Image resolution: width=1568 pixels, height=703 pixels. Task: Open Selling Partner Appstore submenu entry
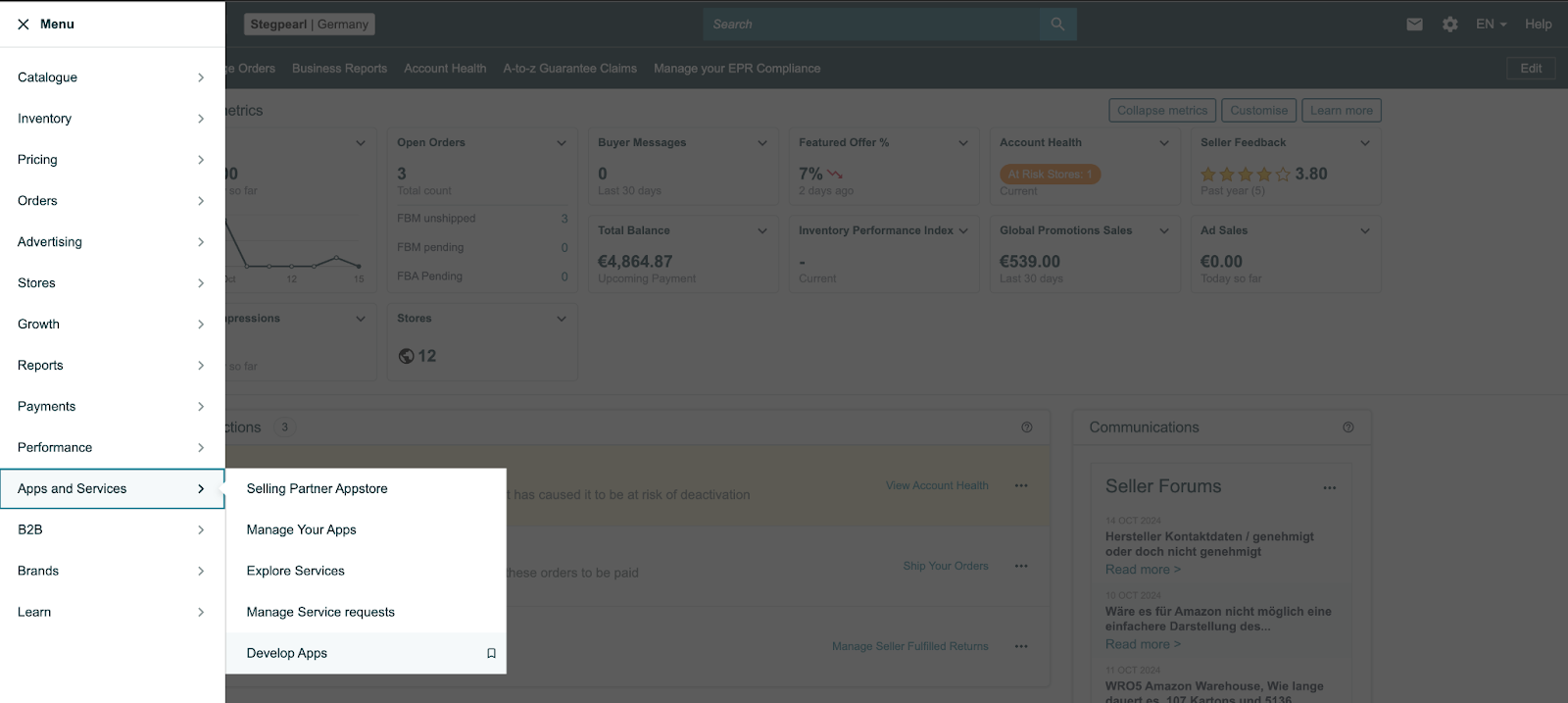[x=366, y=488]
